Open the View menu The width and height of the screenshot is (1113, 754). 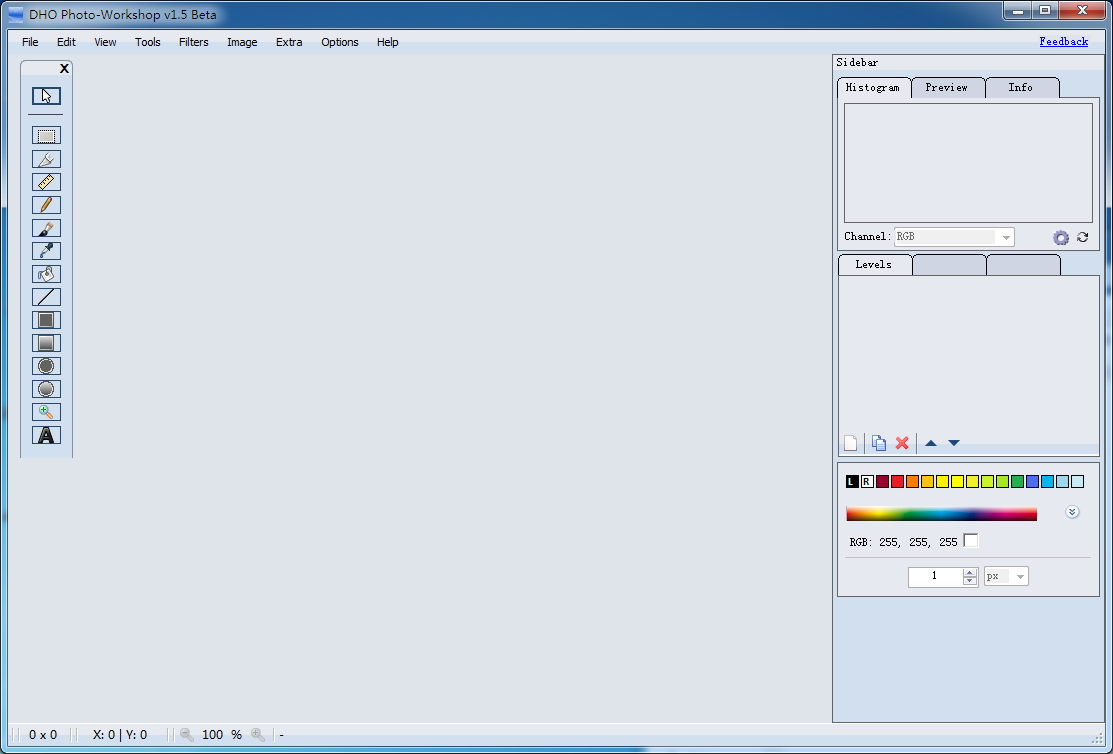pos(105,42)
